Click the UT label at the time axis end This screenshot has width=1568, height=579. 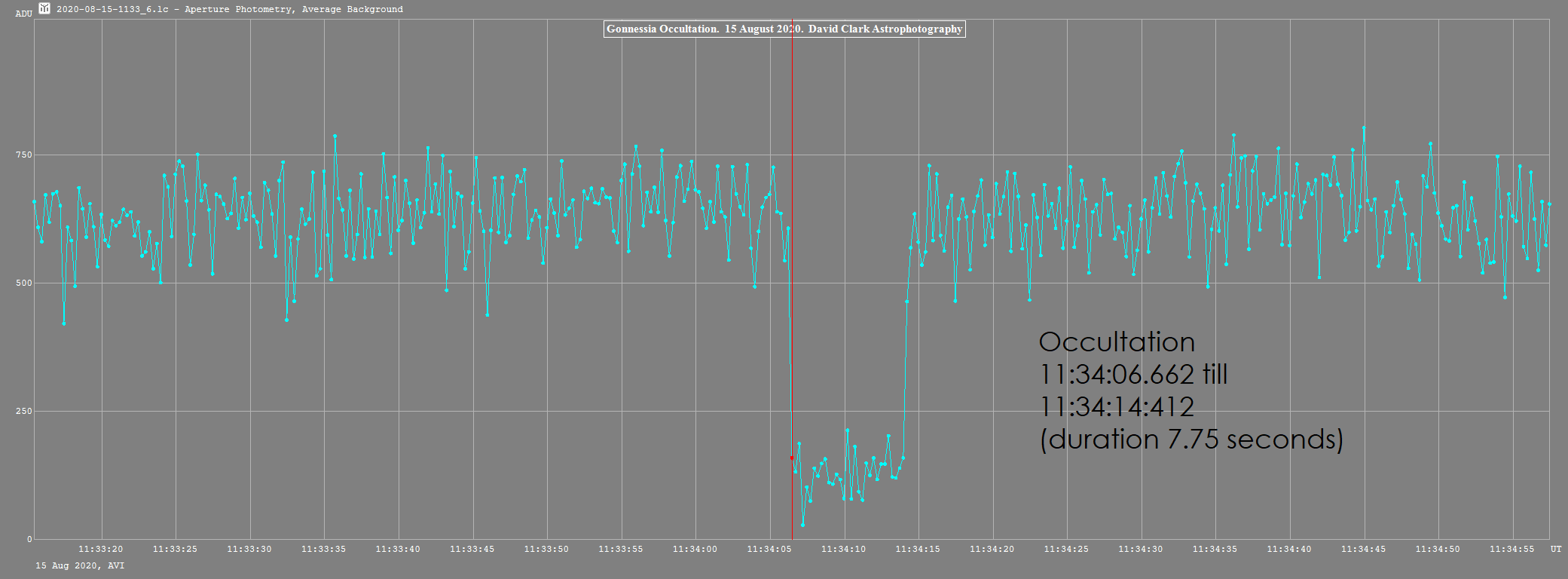[x=1556, y=549]
